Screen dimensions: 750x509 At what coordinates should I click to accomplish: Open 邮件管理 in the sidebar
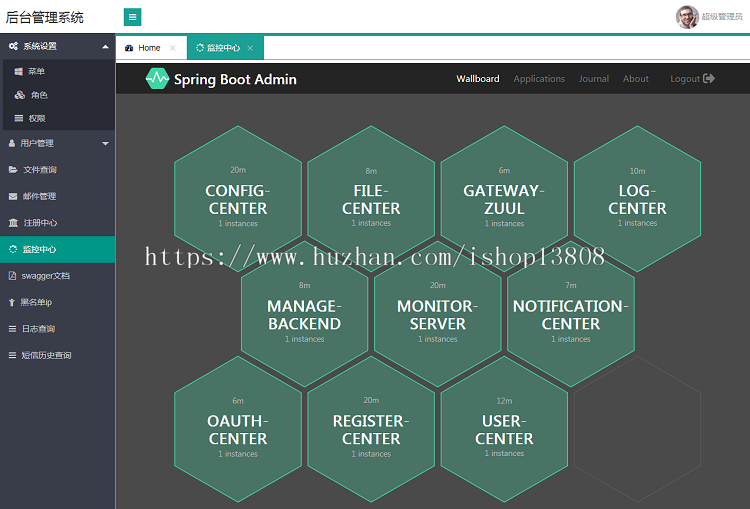point(57,196)
